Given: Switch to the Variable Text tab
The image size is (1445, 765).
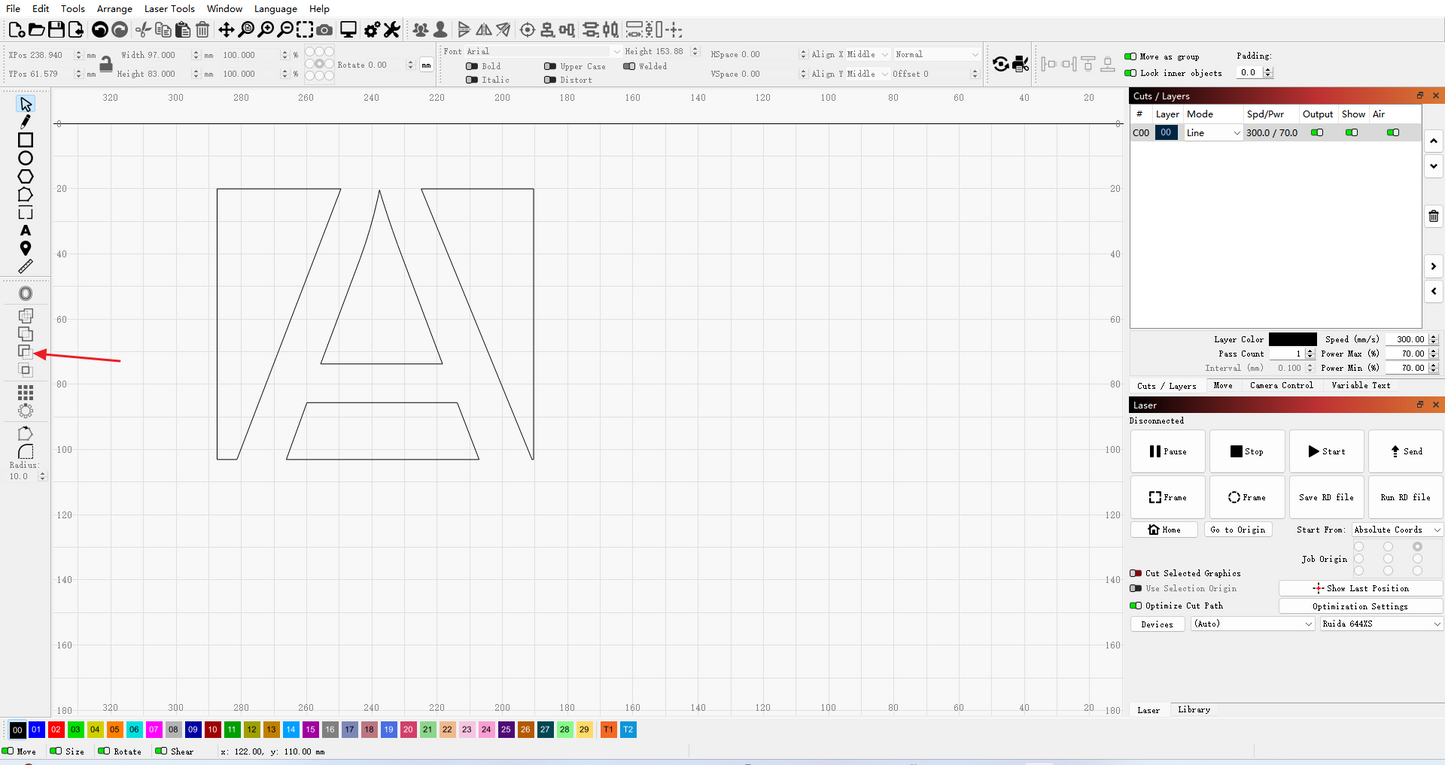Looking at the screenshot, I should tap(1360, 385).
